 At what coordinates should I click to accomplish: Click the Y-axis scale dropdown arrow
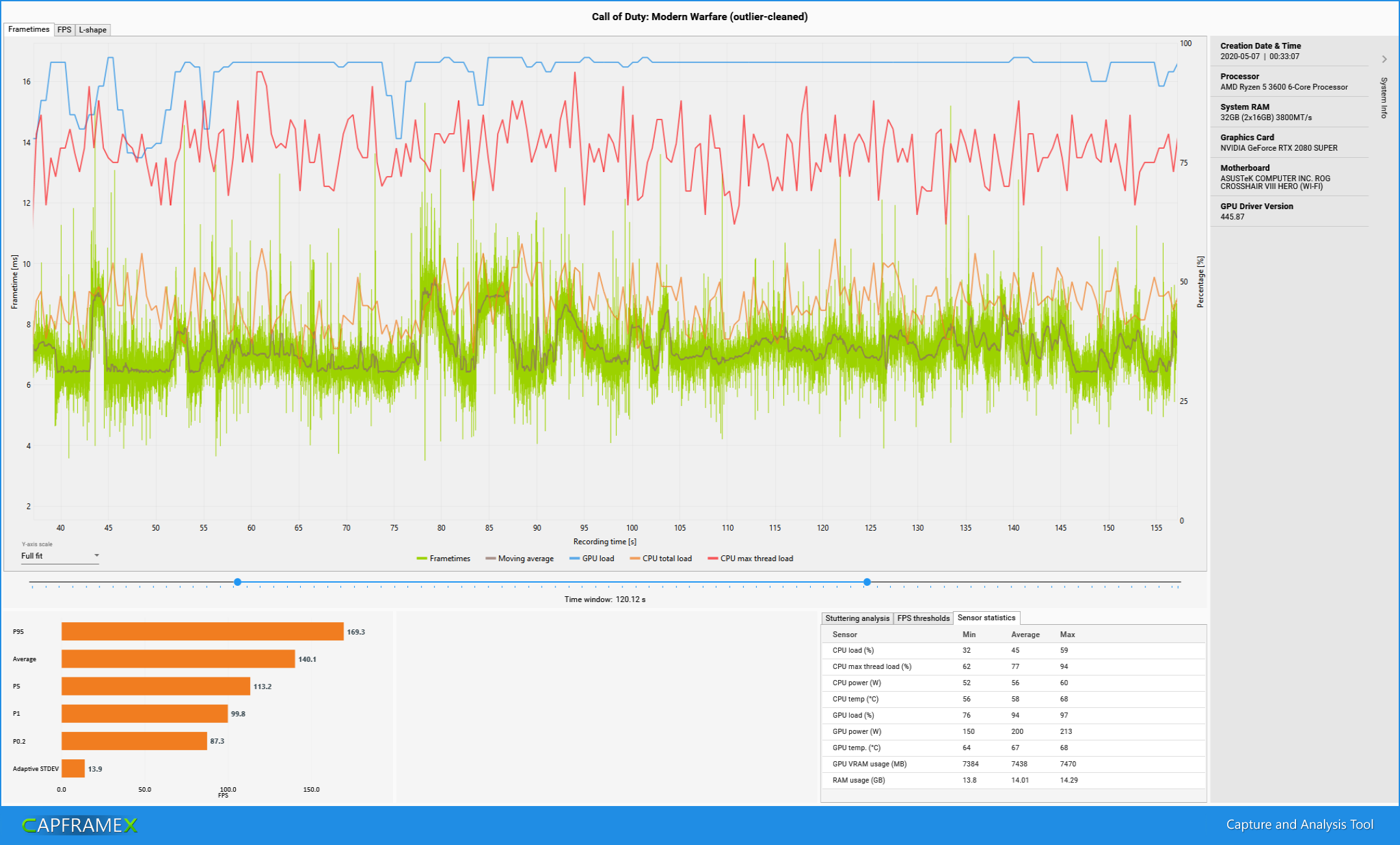[x=97, y=555]
